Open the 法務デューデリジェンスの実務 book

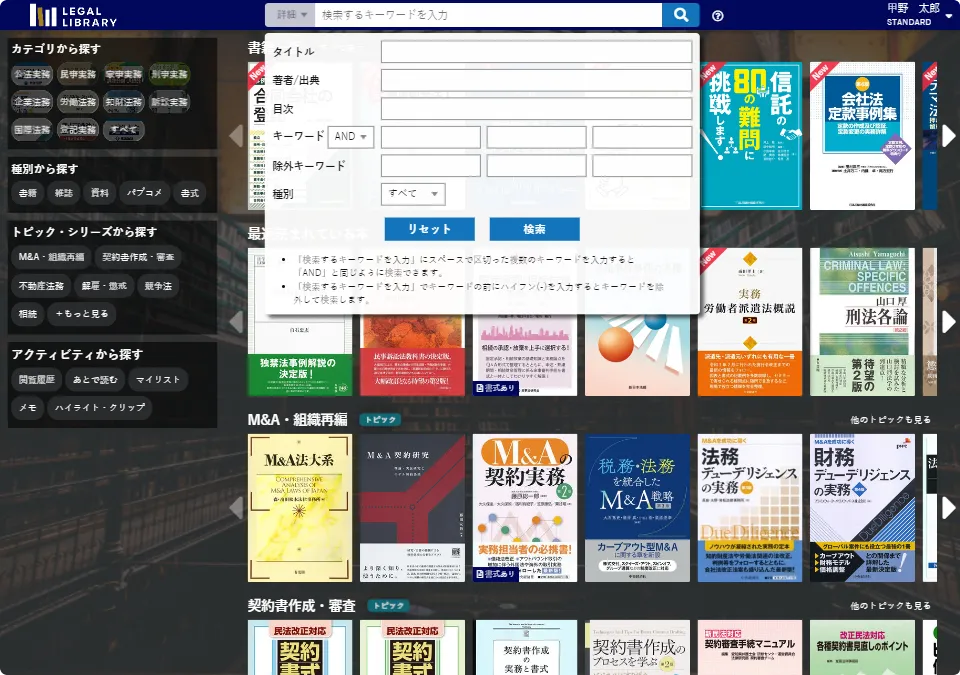click(x=750, y=508)
